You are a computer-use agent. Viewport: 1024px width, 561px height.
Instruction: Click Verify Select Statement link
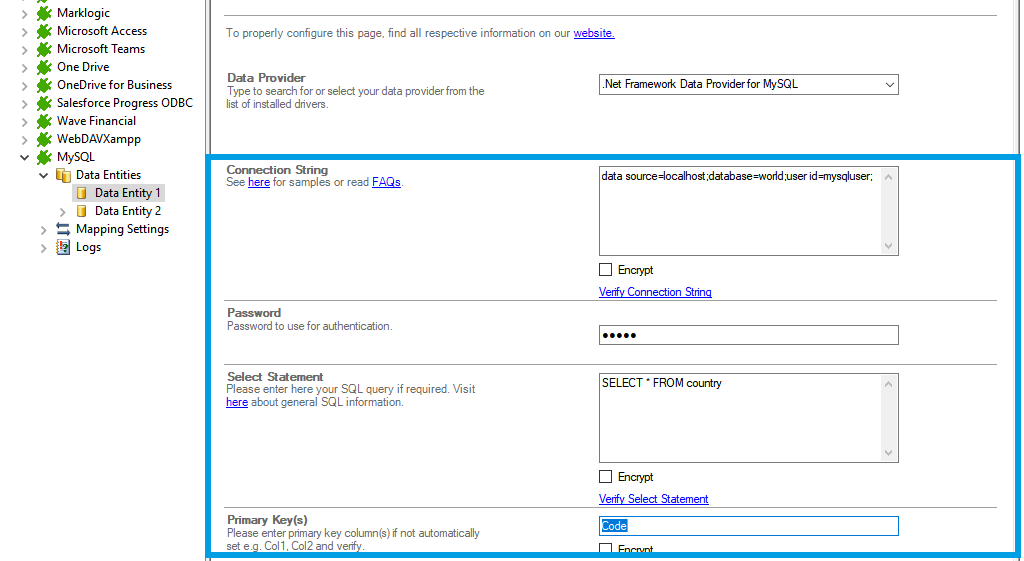653,499
